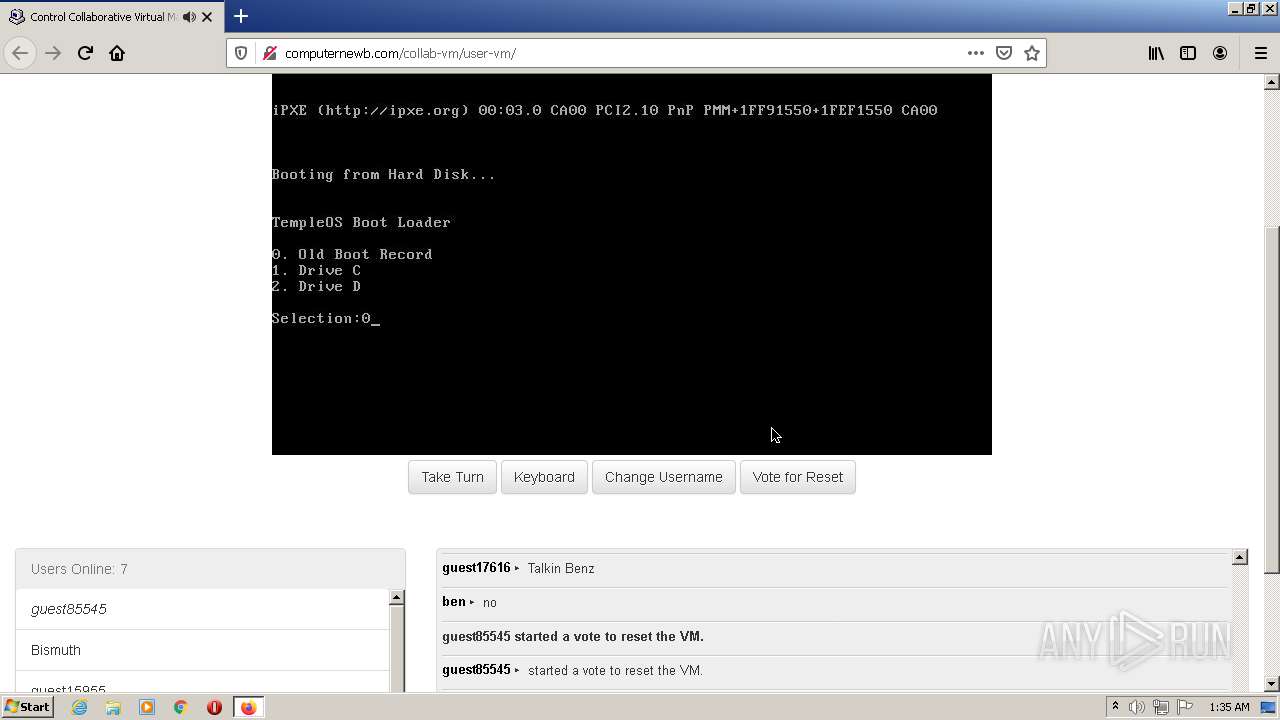Open volume control in system tray
Viewport: 1280px width, 720px height.
pos(1137,707)
